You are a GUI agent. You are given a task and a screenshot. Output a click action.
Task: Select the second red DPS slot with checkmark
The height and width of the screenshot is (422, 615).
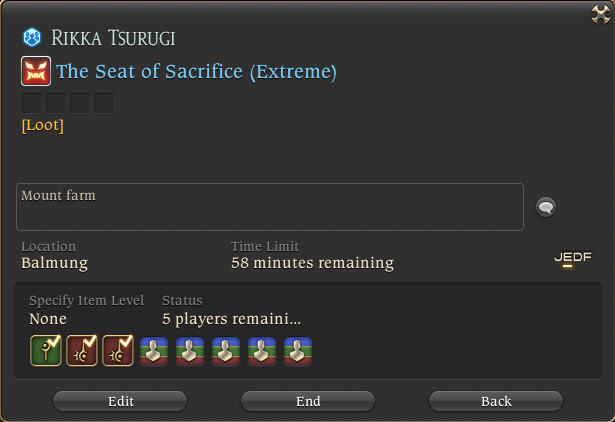[118, 351]
